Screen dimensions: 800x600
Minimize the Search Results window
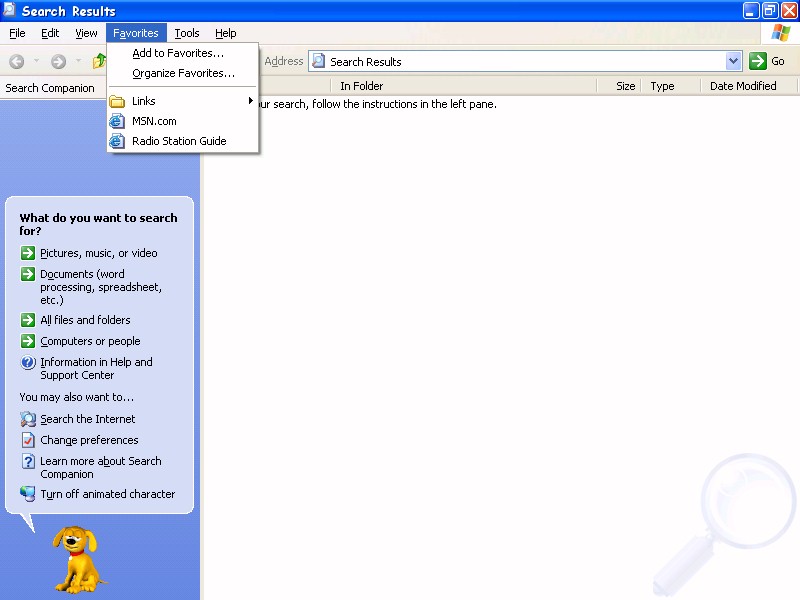point(751,11)
